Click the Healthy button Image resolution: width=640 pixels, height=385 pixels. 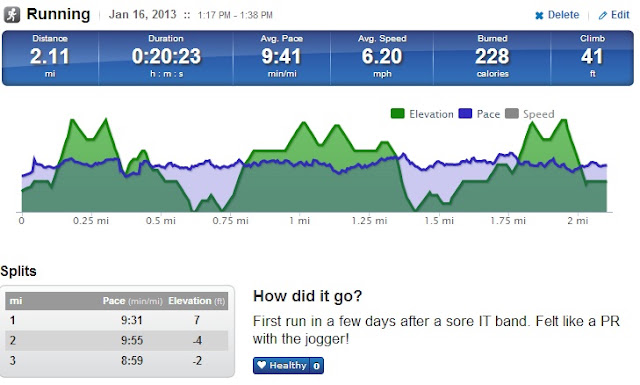[x=288, y=365]
